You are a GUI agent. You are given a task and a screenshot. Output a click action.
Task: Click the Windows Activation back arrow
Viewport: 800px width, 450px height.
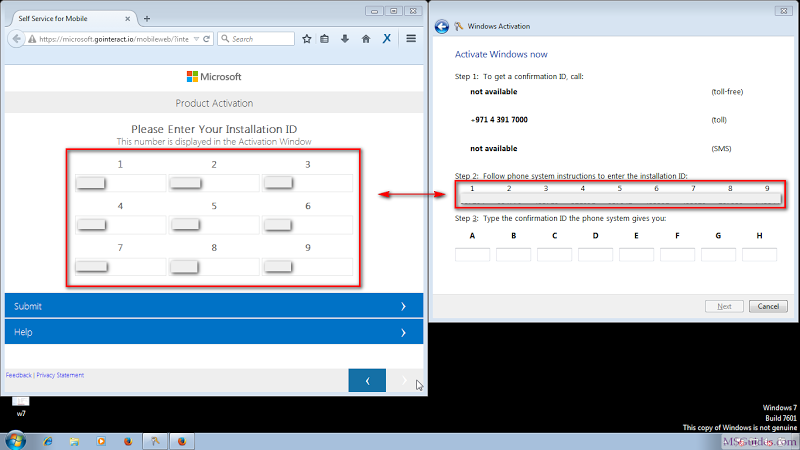pyautogui.click(x=442, y=27)
